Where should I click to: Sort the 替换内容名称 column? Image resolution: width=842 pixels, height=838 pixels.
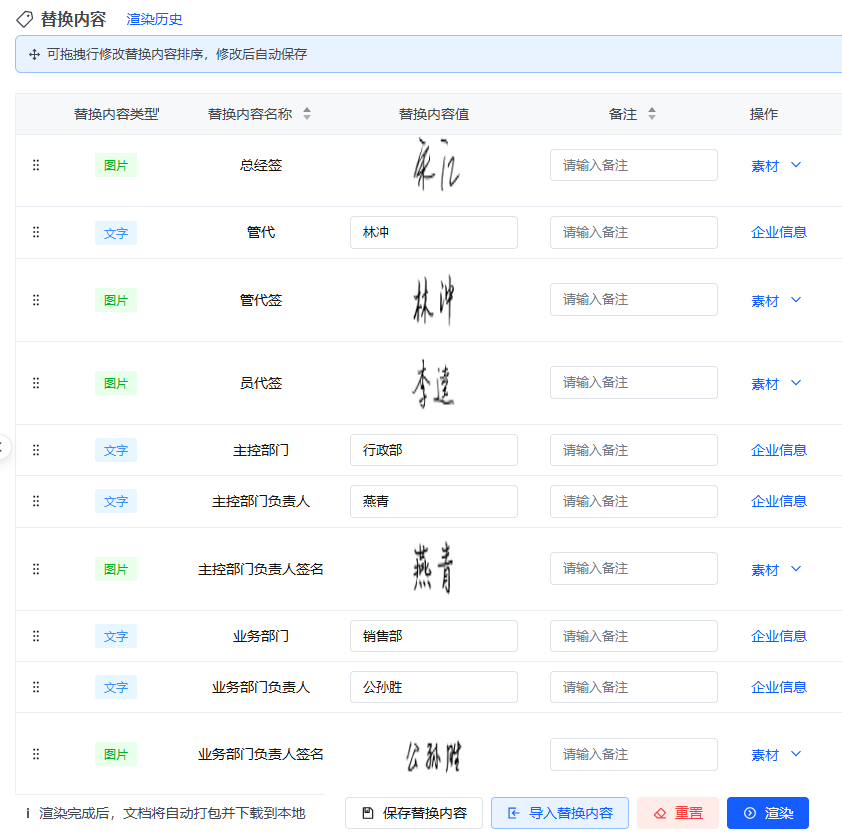pos(306,113)
